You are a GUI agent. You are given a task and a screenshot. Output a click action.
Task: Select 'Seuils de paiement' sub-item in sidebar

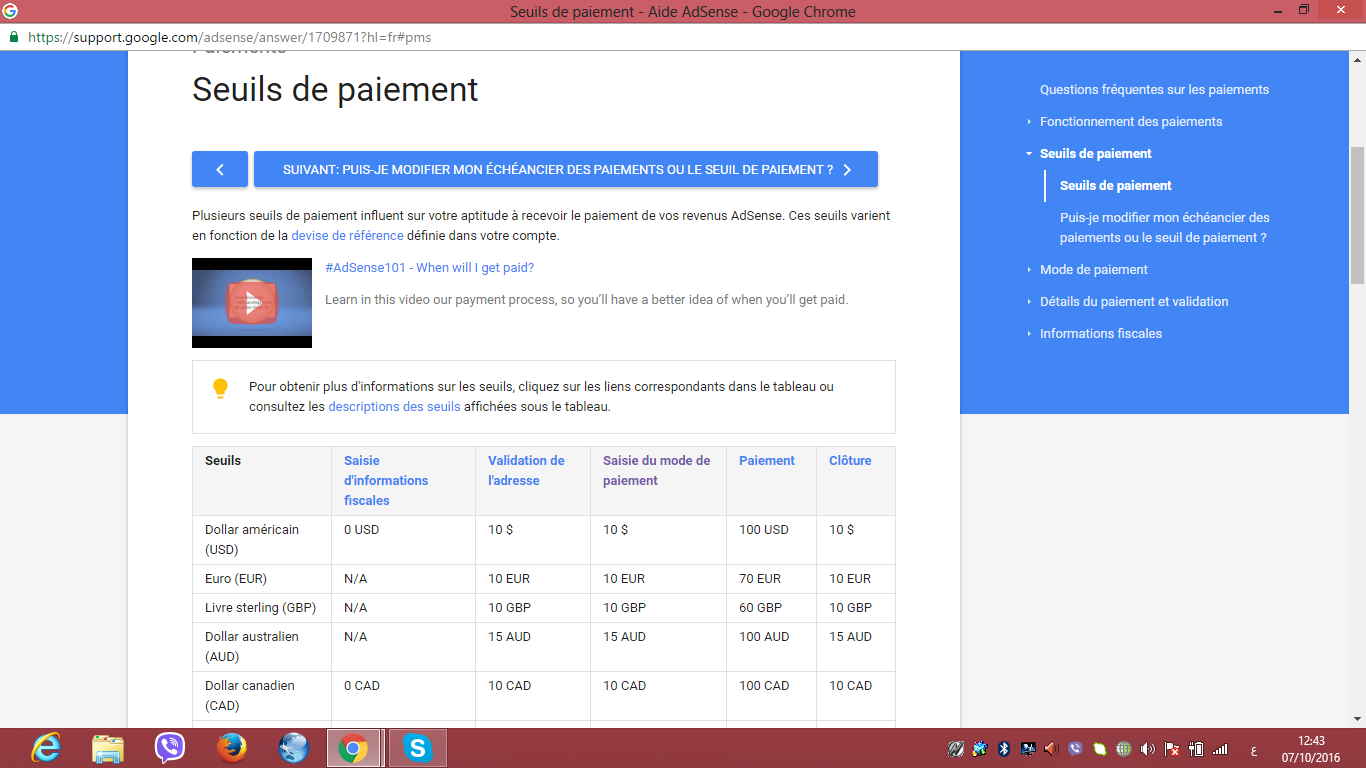click(1116, 185)
